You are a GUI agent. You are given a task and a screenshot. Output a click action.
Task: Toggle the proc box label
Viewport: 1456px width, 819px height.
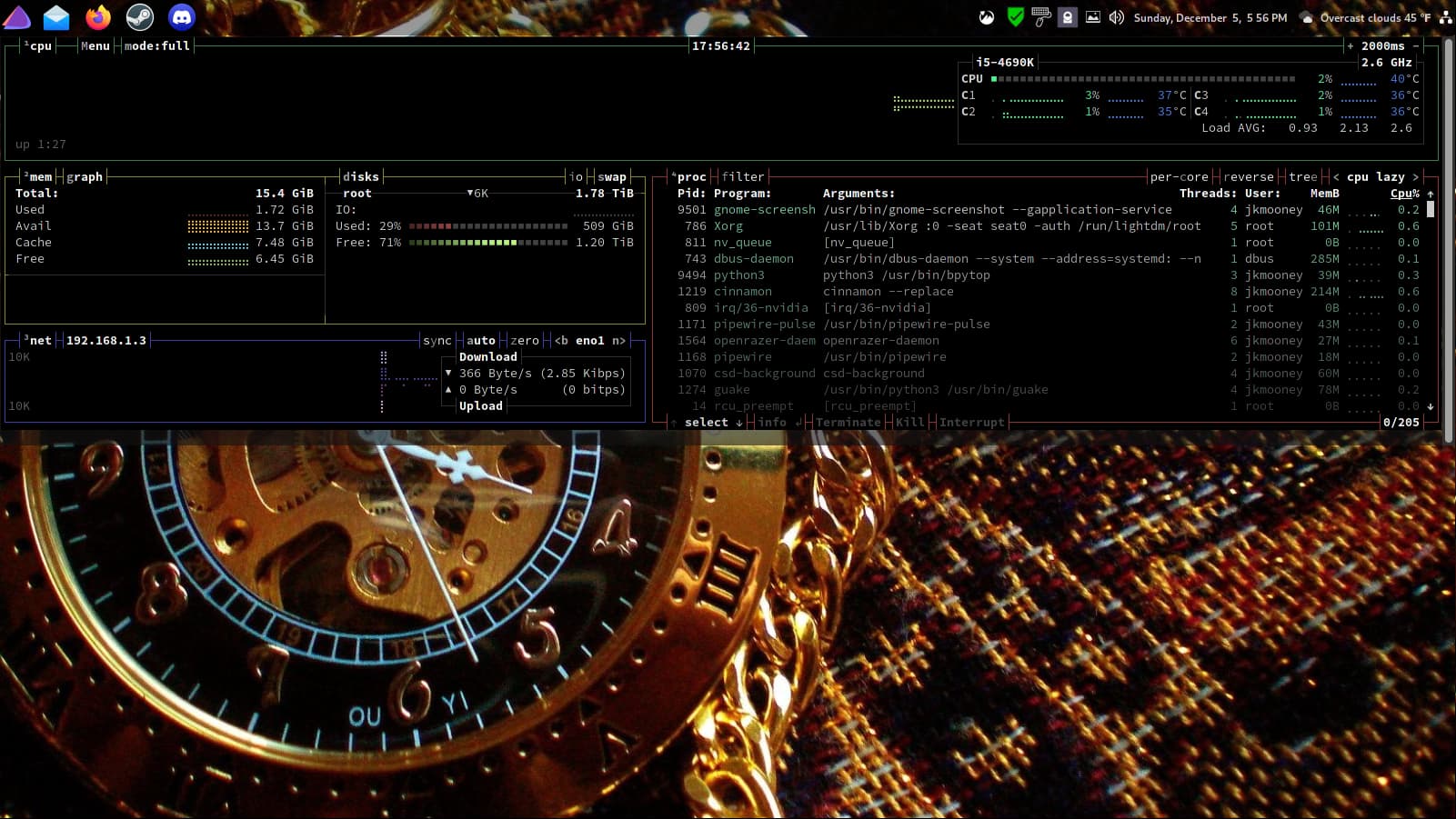pyautogui.click(x=689, y=176)
